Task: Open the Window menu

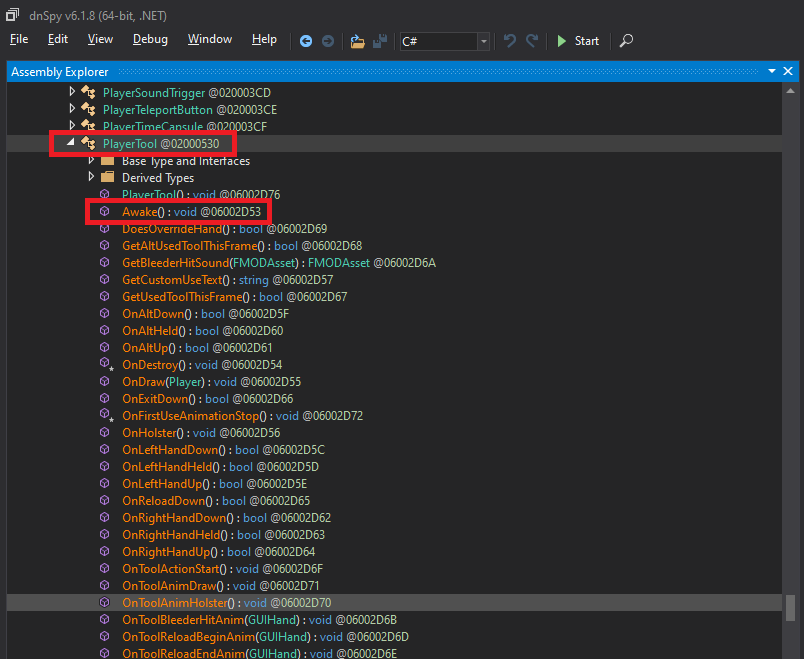Action: pyautogui.click(x=209, y=39)
